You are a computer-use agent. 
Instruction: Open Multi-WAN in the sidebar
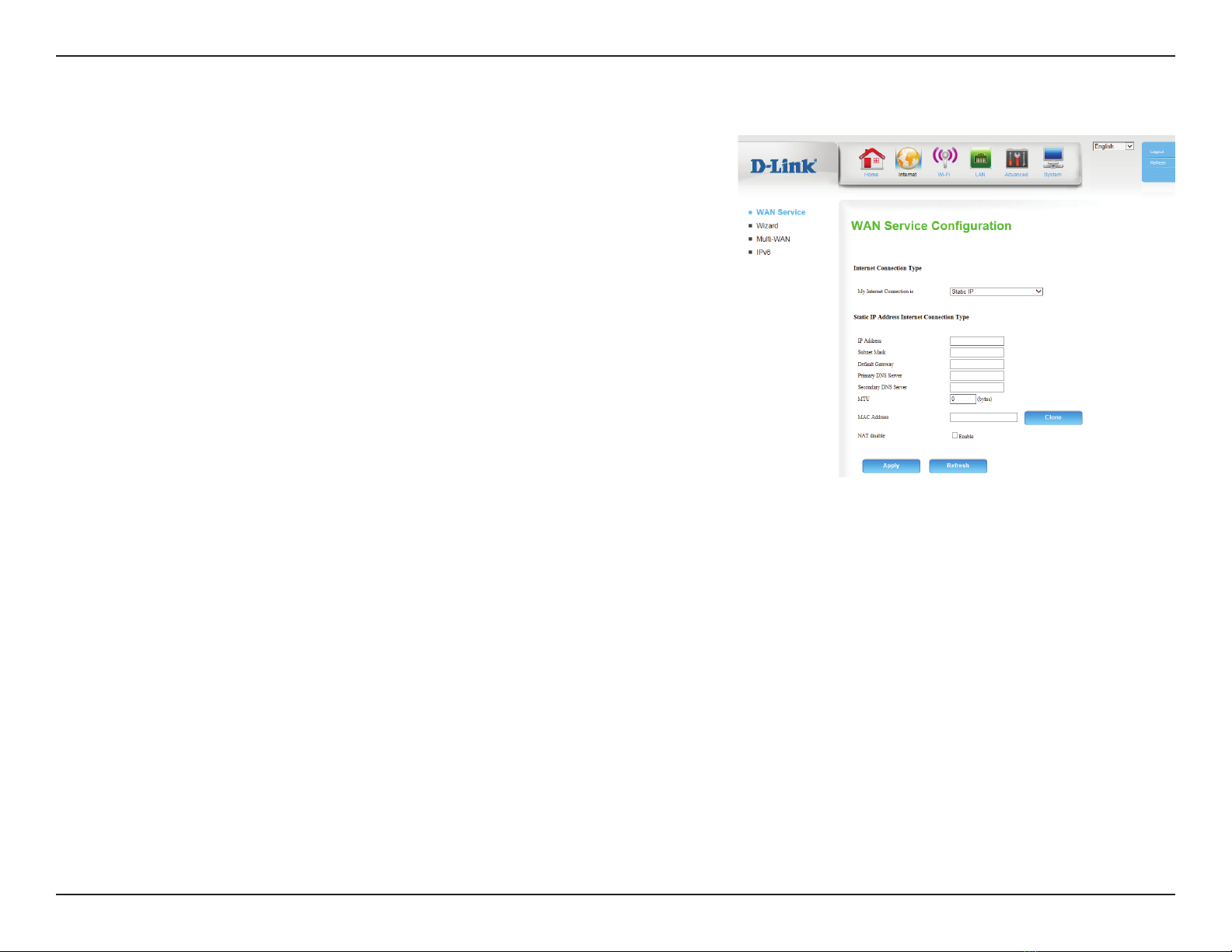(x=773, y=239)
